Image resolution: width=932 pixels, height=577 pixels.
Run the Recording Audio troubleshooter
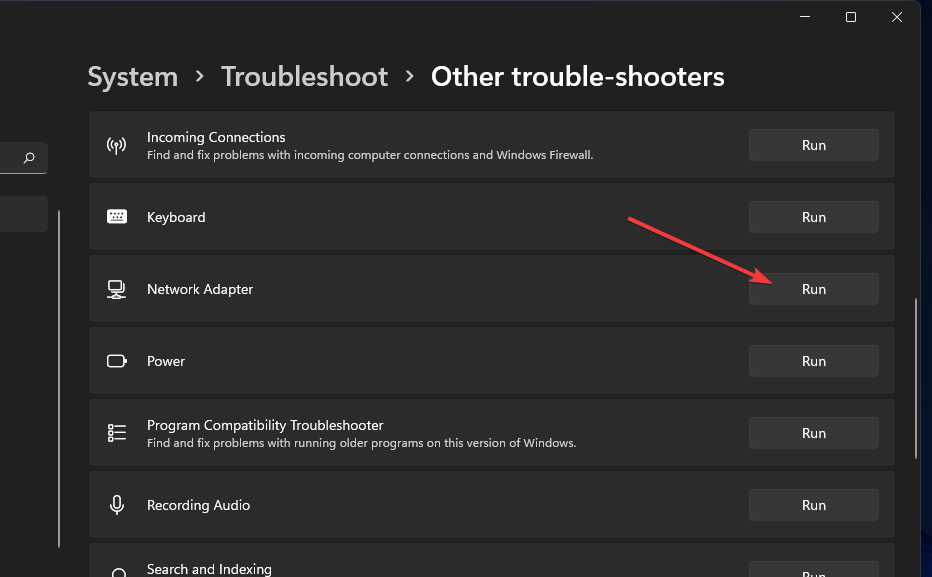(813, 505)
